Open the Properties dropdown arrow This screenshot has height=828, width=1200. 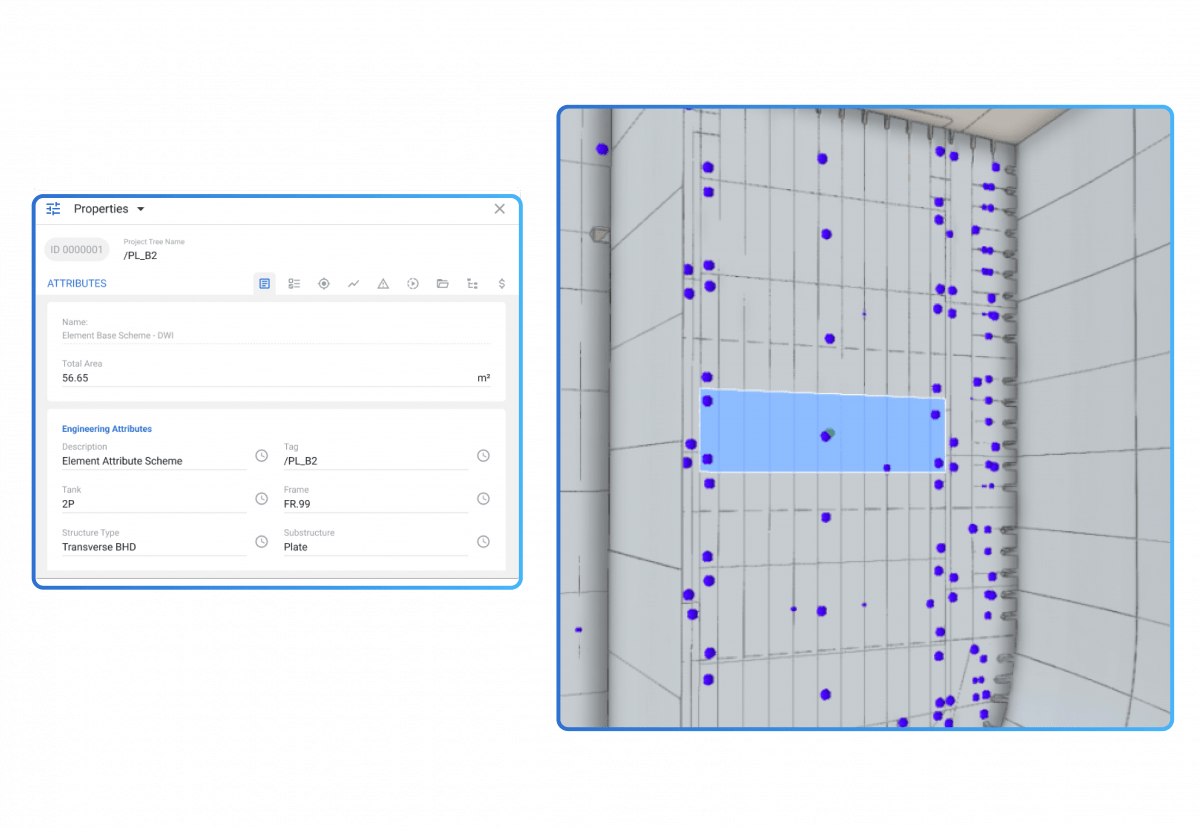[x=141, y=209]
